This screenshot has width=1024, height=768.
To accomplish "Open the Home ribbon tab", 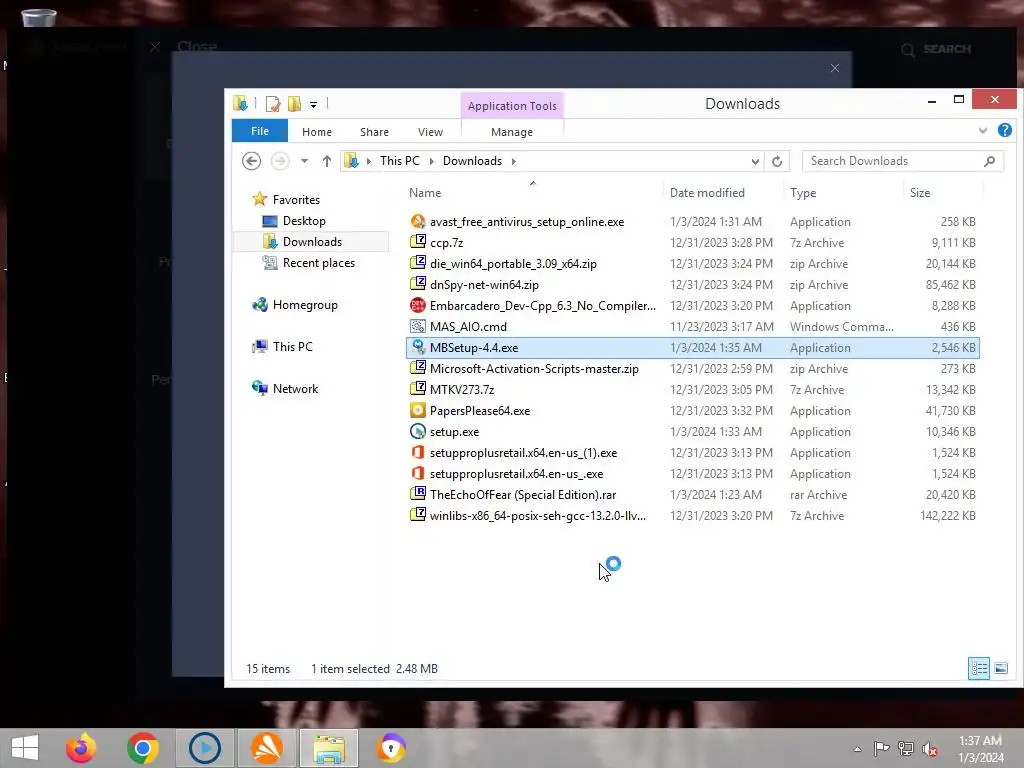I will [x=317, y=132].
